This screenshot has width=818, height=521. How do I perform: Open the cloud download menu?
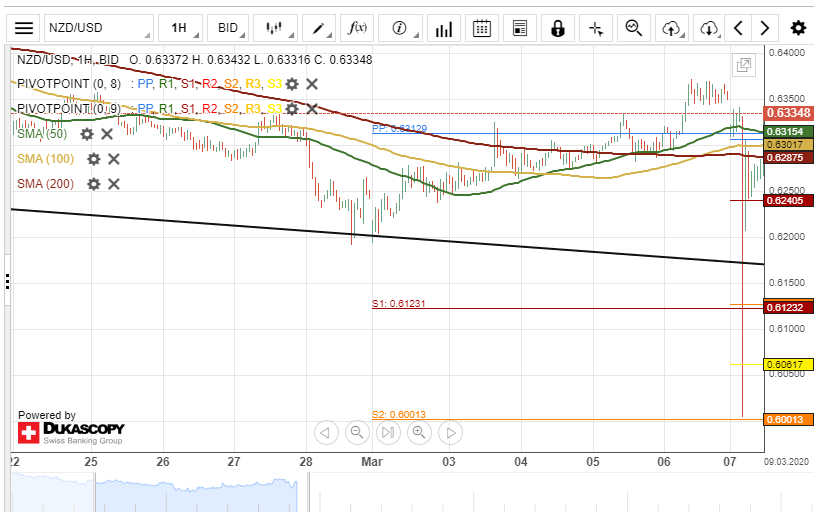[709, 28]
